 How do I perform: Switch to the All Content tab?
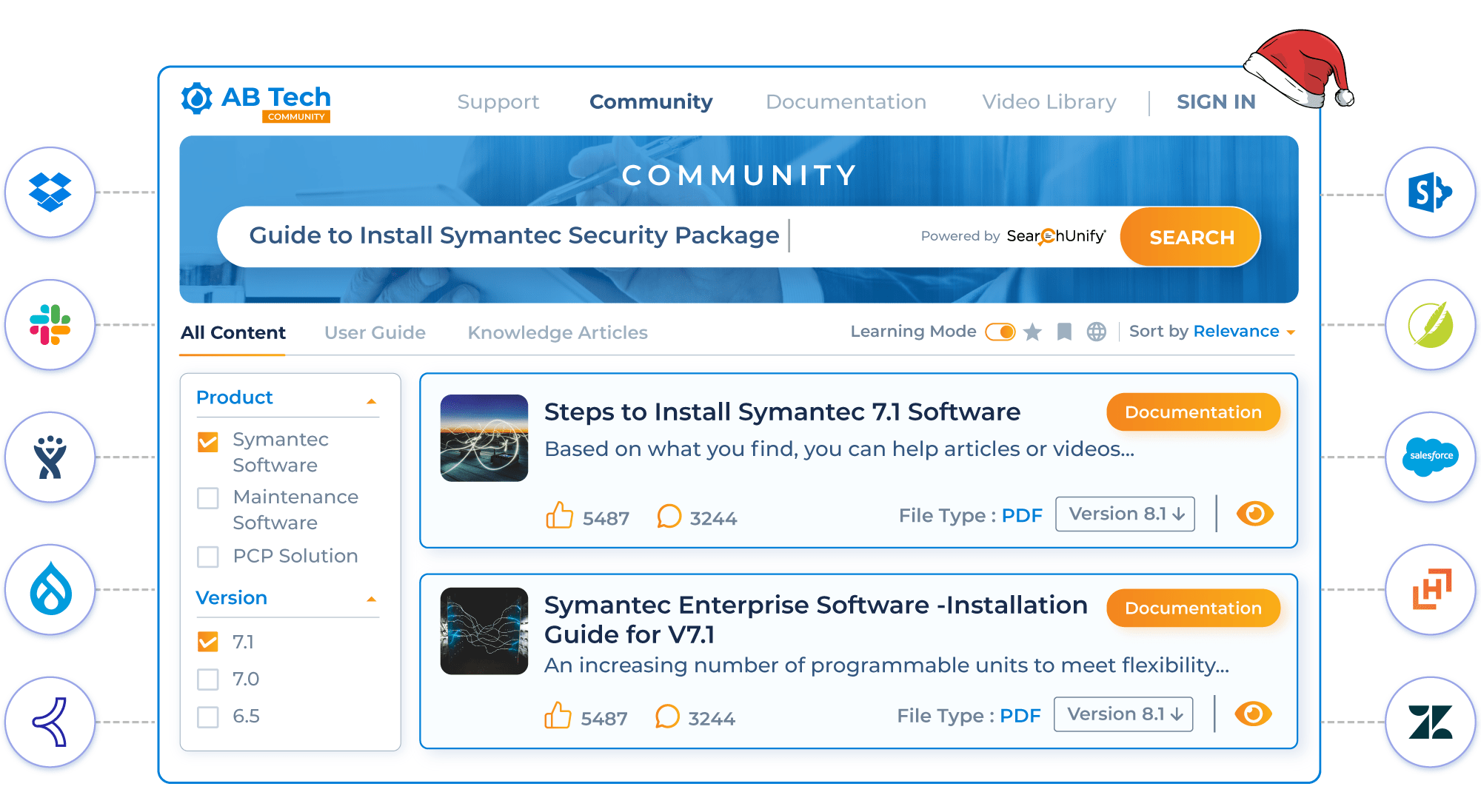coord(233,332)
